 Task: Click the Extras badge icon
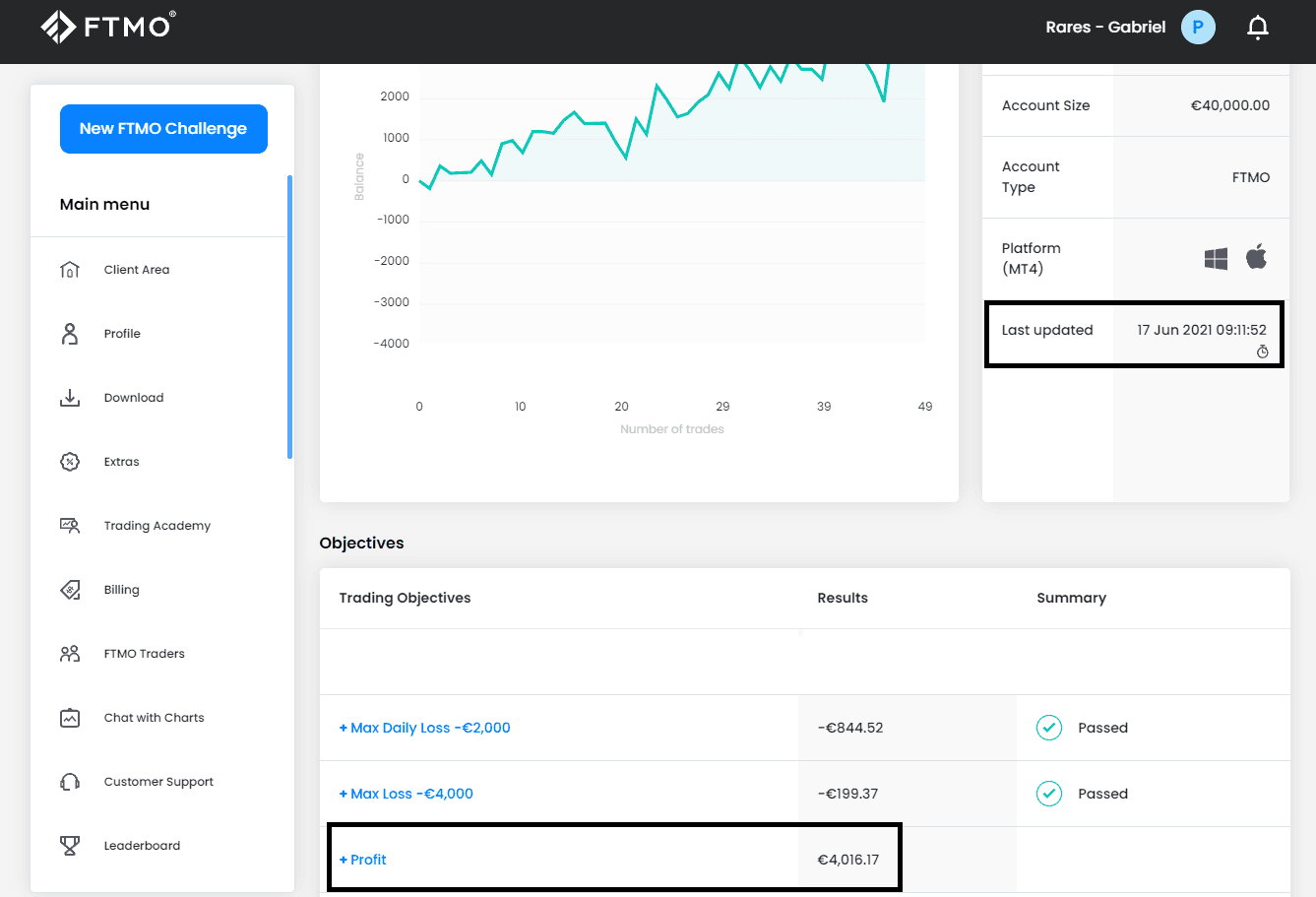click(x=70, y=462)
